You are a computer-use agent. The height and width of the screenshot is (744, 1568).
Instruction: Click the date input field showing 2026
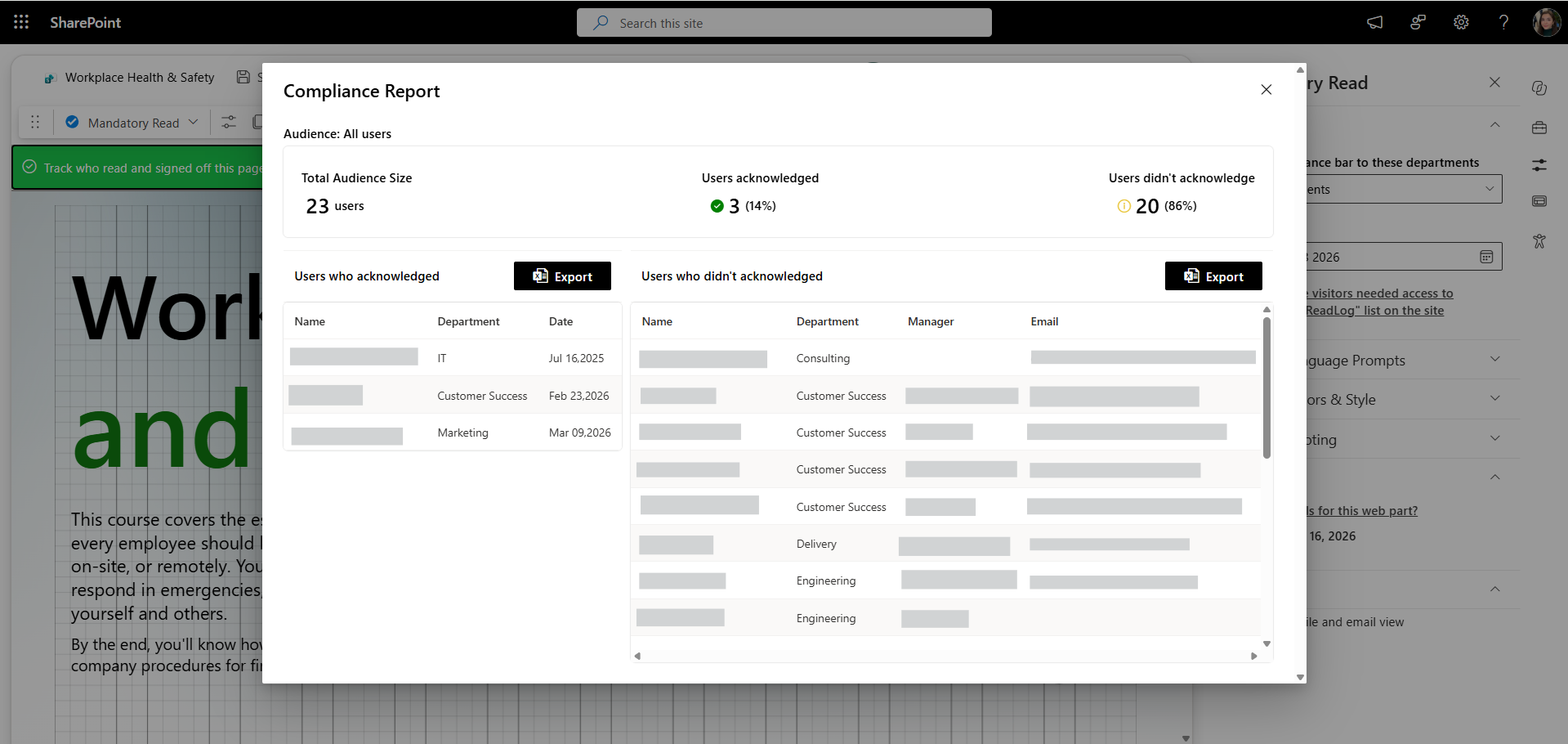coord(1405,257)
